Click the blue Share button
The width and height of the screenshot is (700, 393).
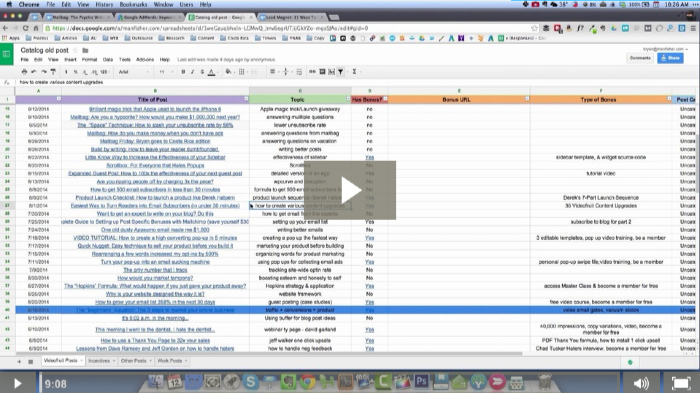pos(670,58)
